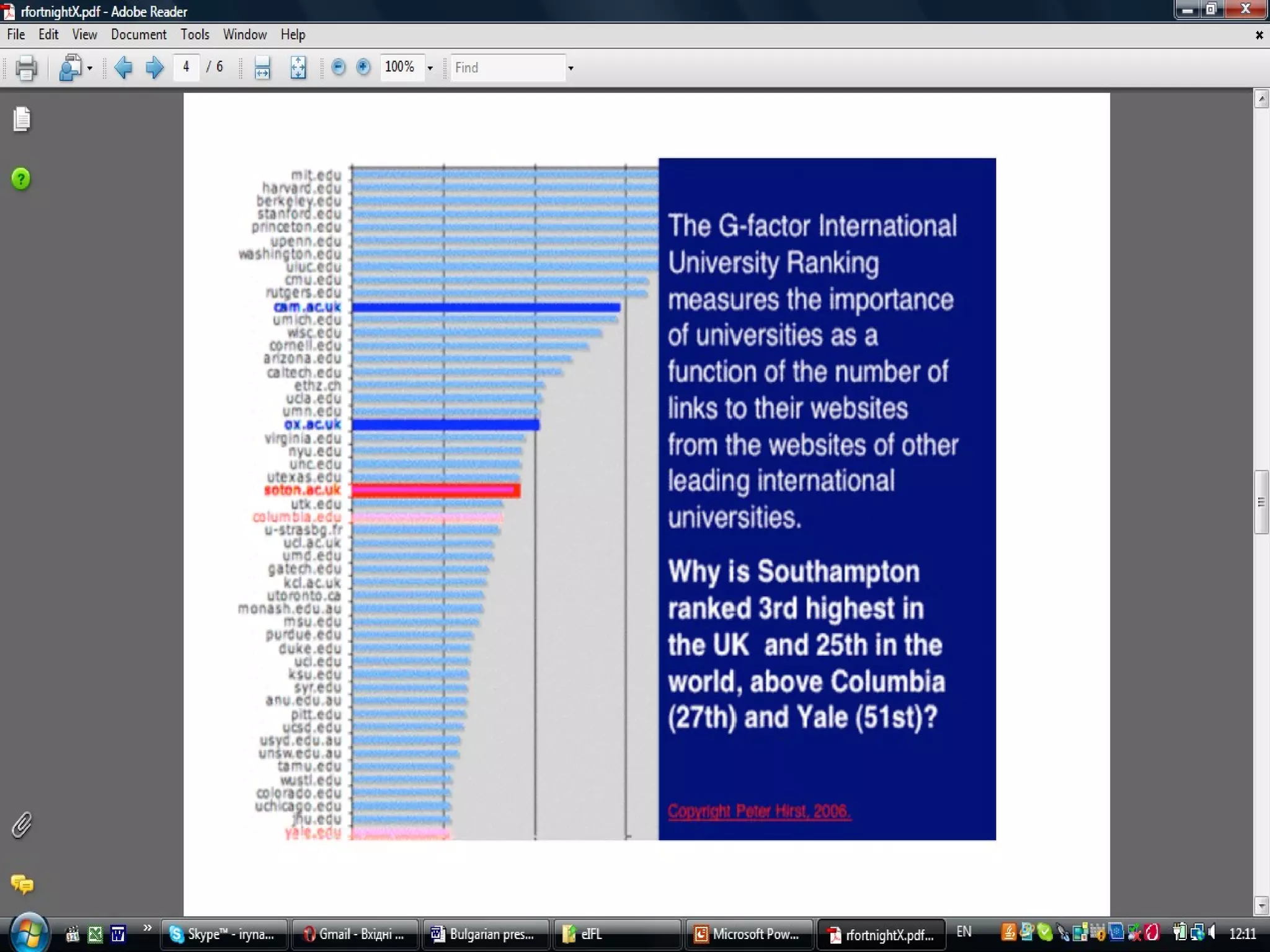
Task: Click the Print icon in toolbar
Action: (x=25, y=68)
